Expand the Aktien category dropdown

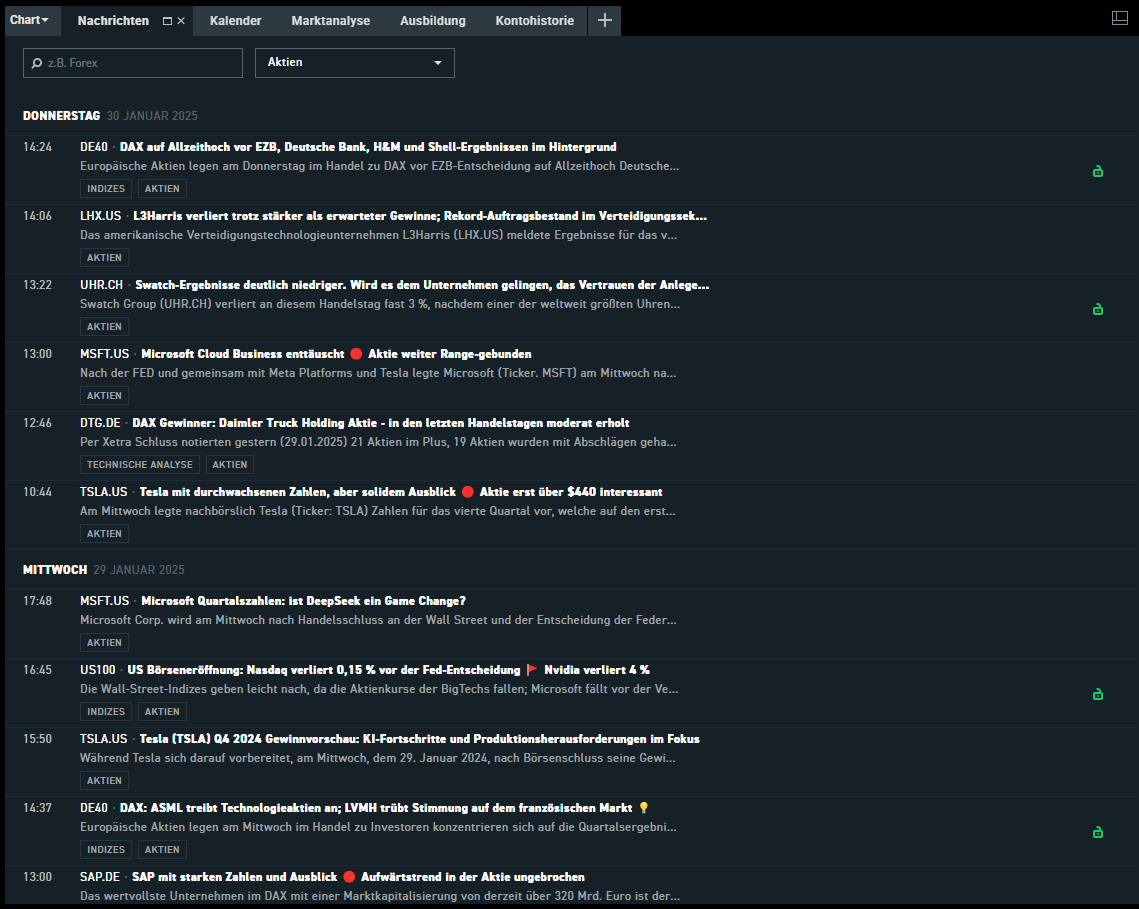coord(354,63)
